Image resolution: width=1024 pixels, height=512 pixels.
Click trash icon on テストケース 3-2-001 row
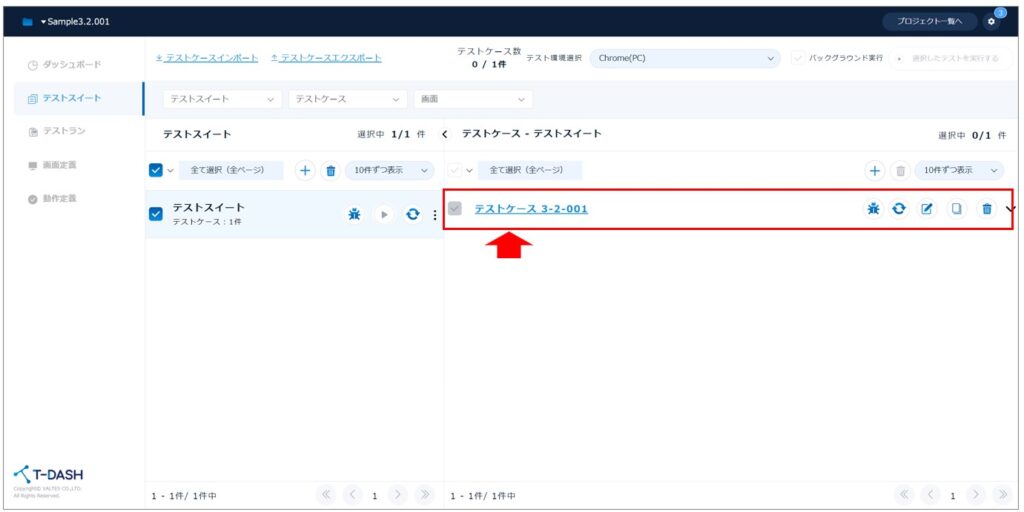coord(986,209)
